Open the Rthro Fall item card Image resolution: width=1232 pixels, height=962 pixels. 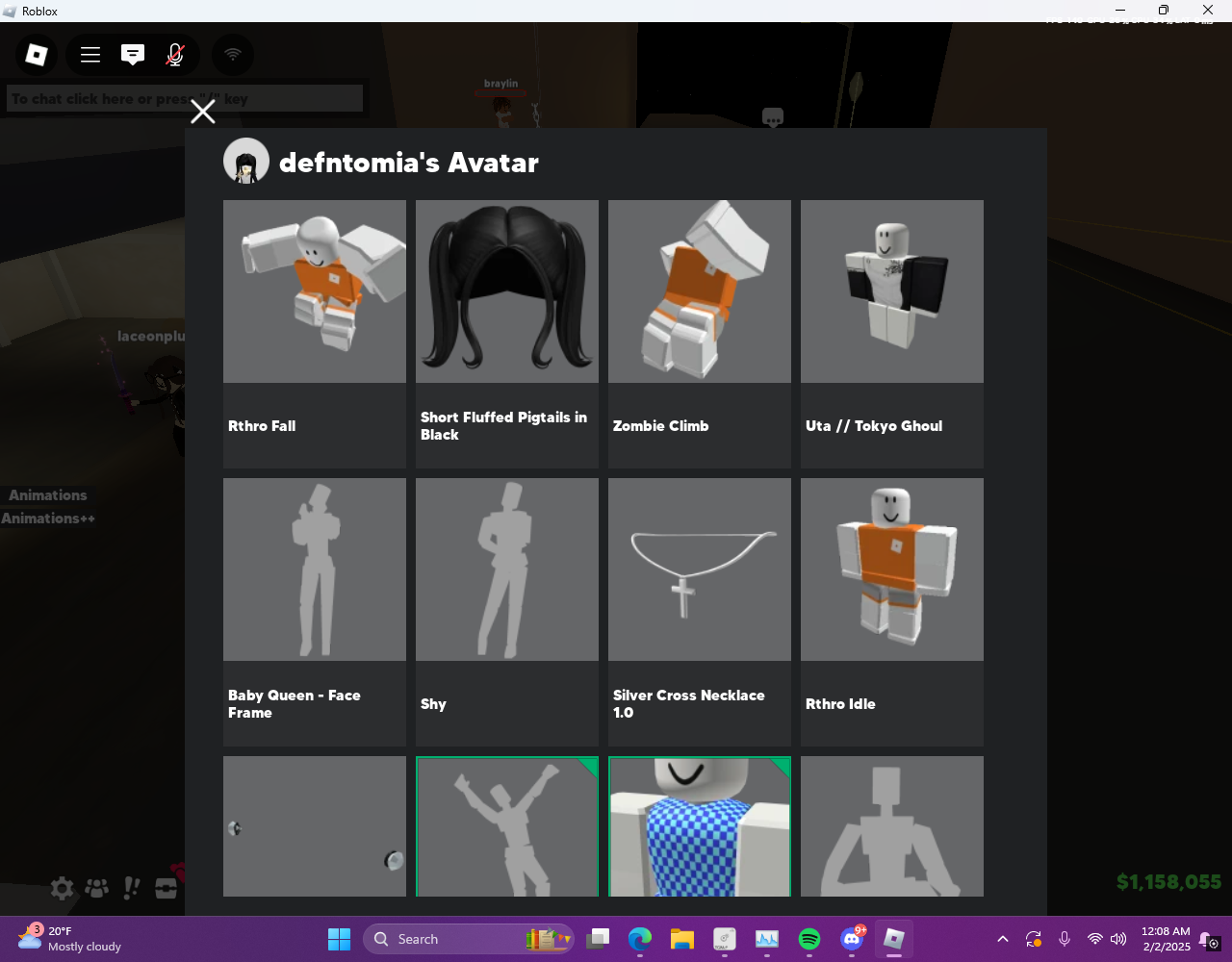tap(315, 334)
